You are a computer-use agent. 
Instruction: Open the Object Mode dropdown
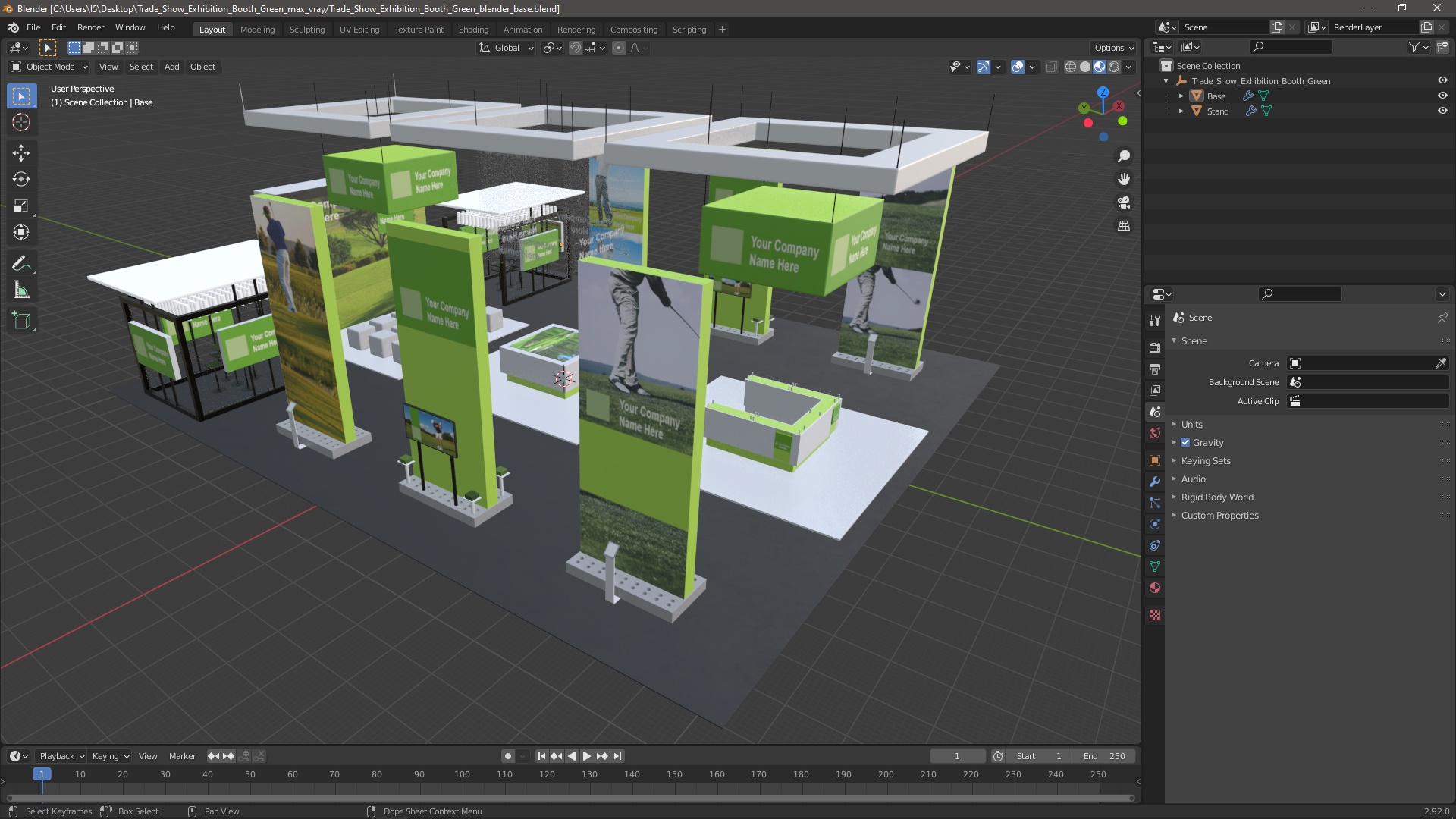point(49,67)
